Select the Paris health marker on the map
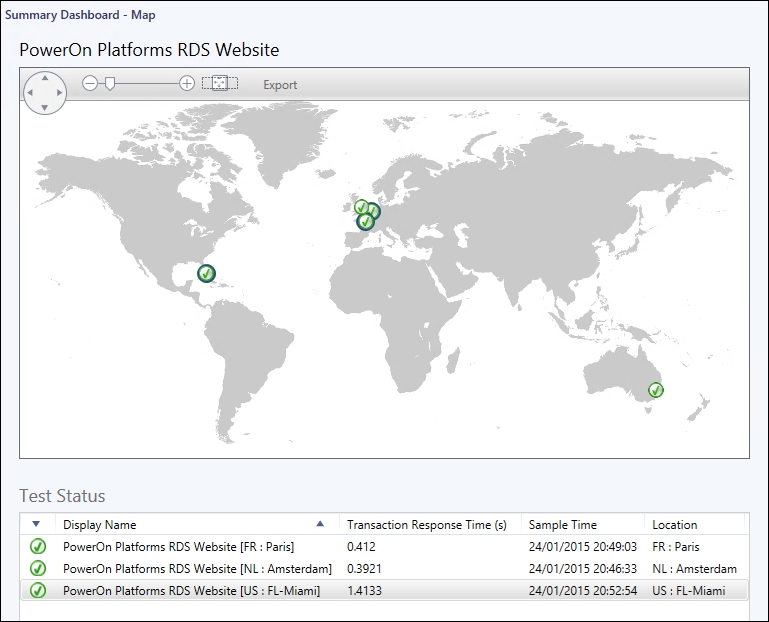Screen dimensions: 769x622 tap(365, 222)
